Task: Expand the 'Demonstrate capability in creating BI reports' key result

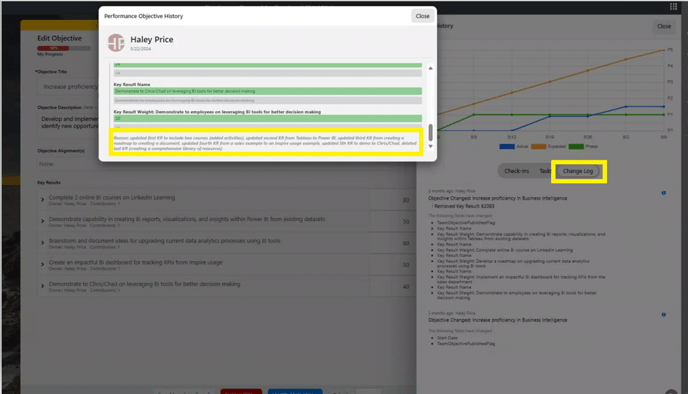Action: point(43,221)
